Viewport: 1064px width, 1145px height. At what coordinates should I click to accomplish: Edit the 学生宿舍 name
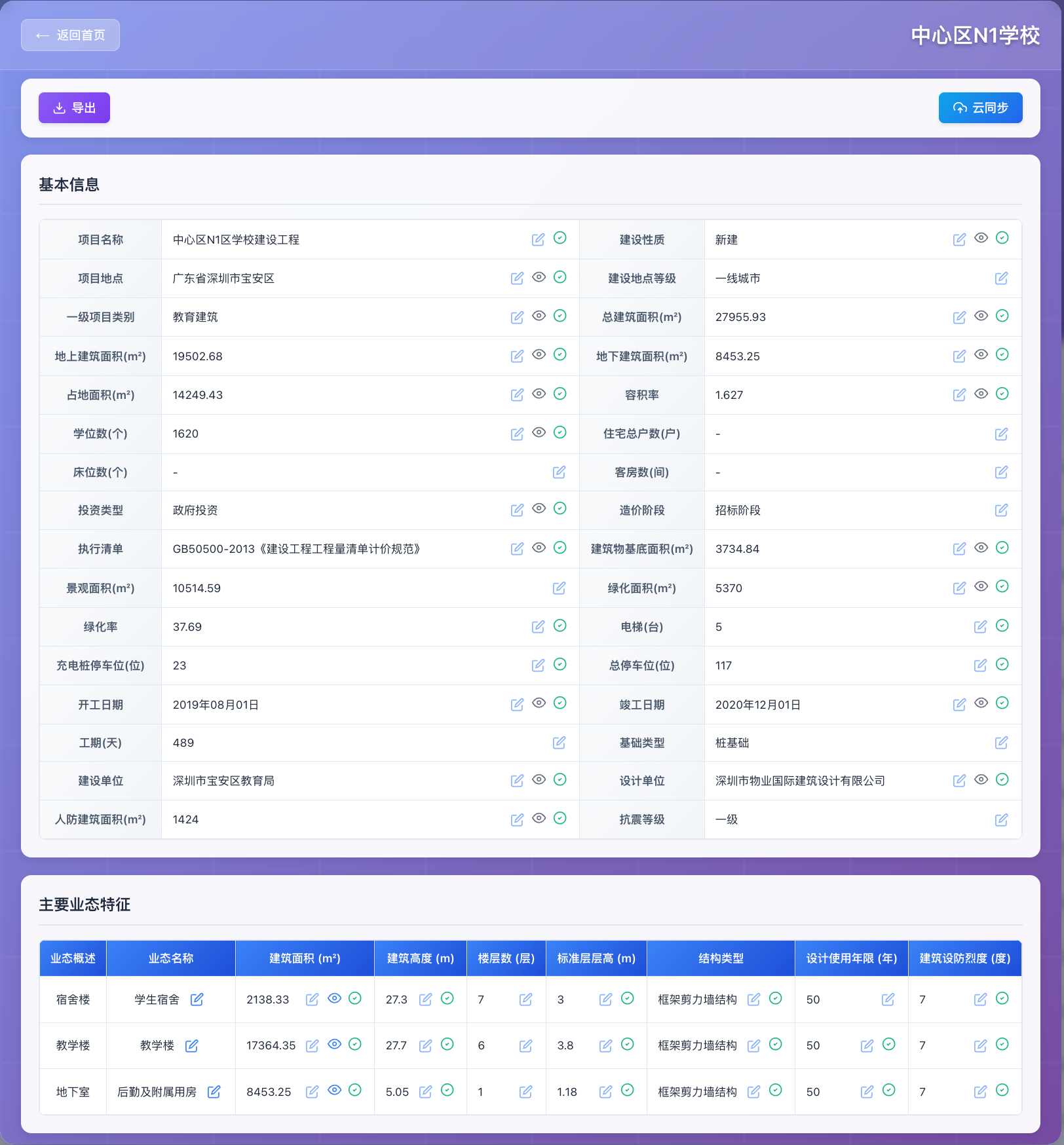pos(197,1000)
